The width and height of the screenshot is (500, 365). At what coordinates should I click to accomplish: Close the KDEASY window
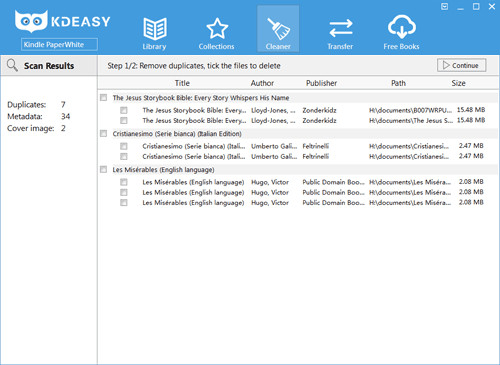click(x=492, y=6)
